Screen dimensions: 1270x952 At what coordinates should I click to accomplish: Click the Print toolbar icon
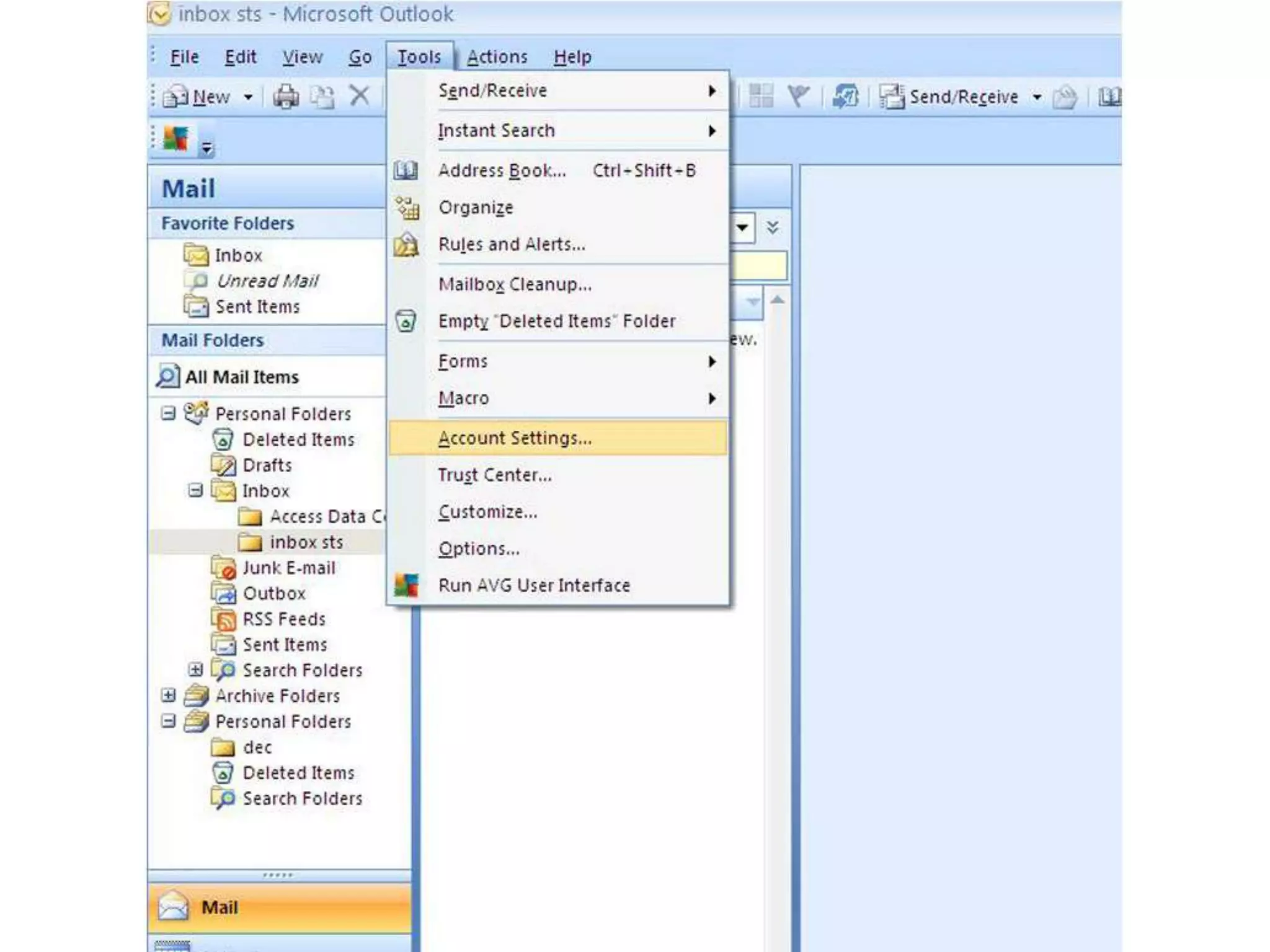pos(286,97)
